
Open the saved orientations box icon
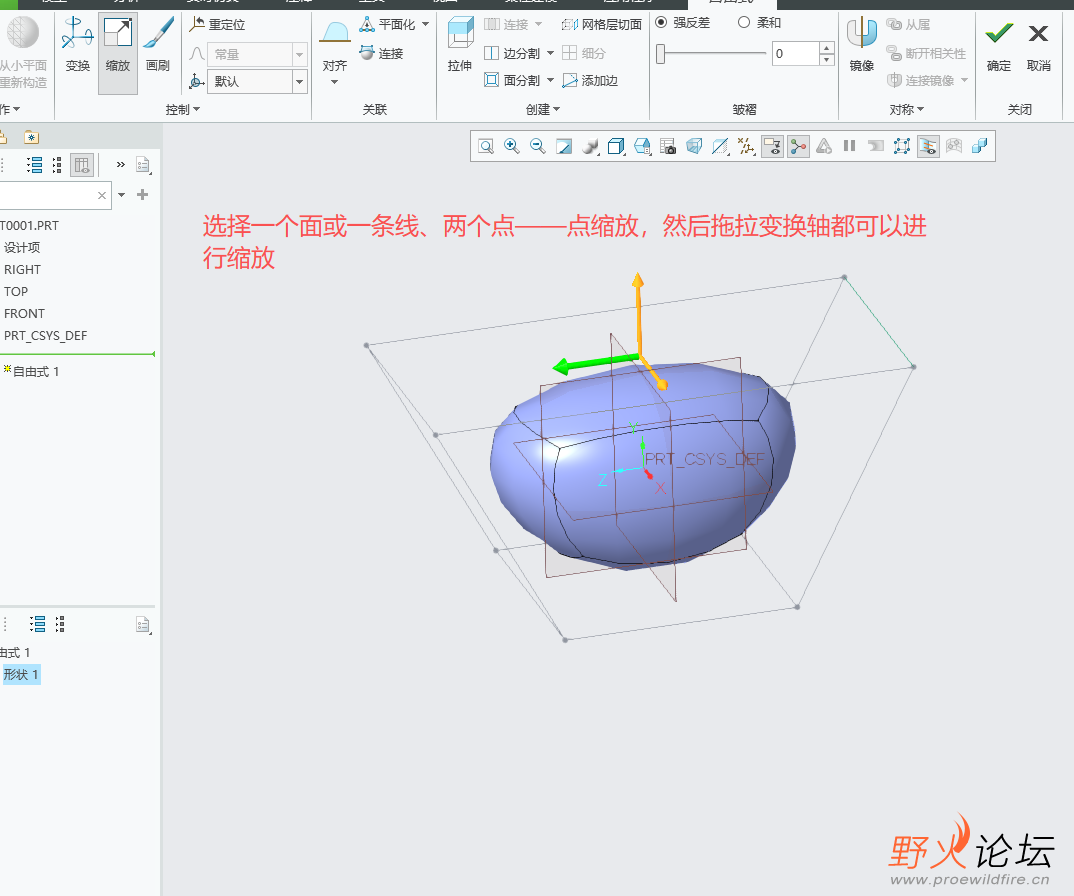coord(616,146)
